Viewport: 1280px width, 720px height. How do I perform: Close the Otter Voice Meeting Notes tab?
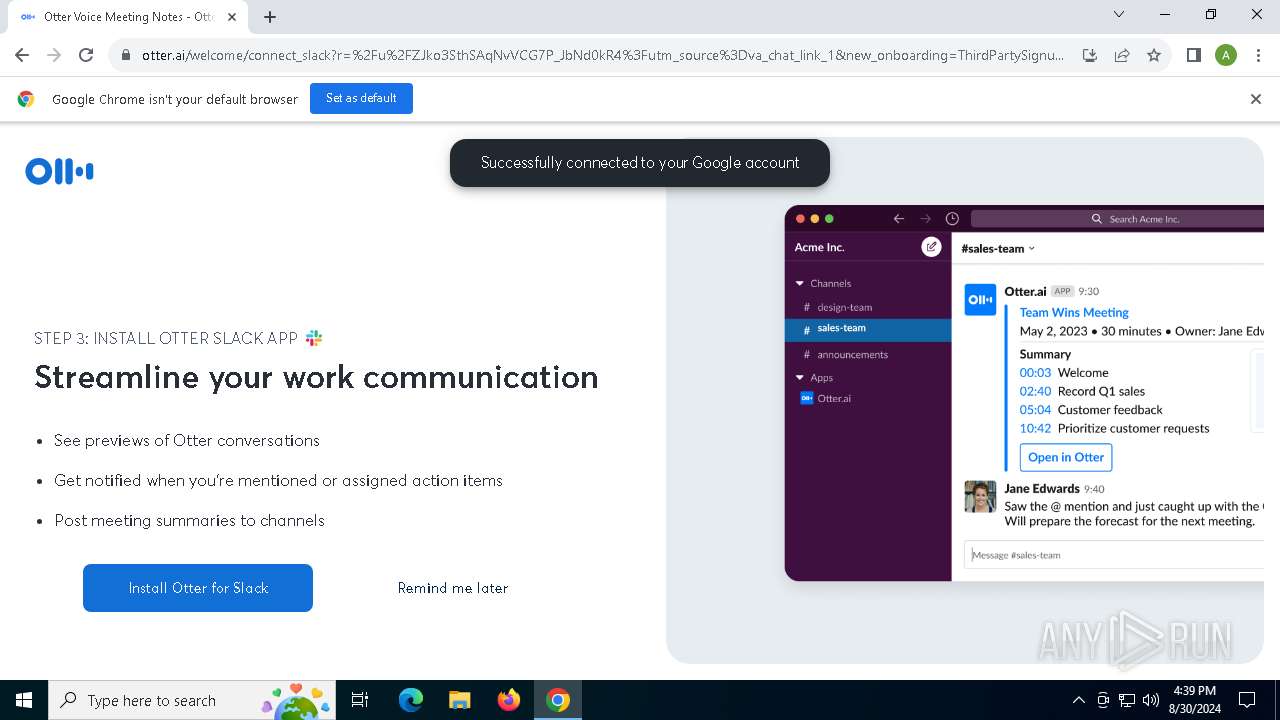pyautogui.click(x=232, y=17)
